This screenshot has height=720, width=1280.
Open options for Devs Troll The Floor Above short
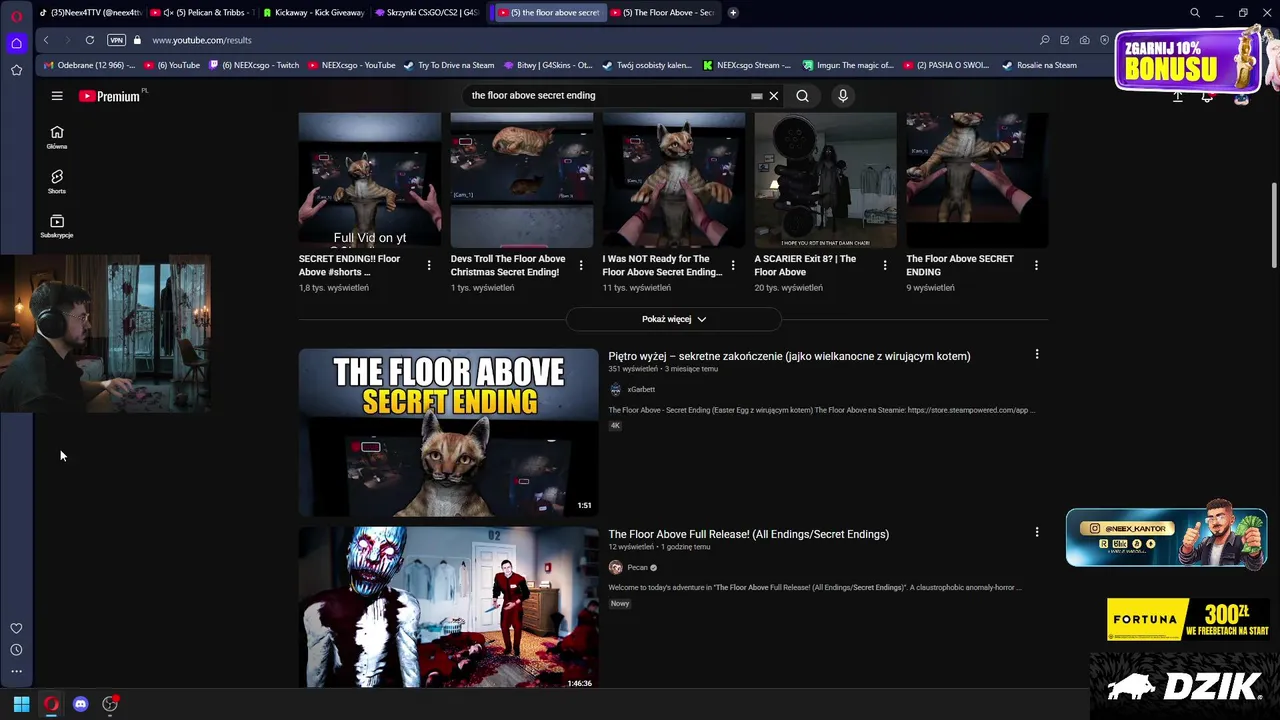coord(581,265)
